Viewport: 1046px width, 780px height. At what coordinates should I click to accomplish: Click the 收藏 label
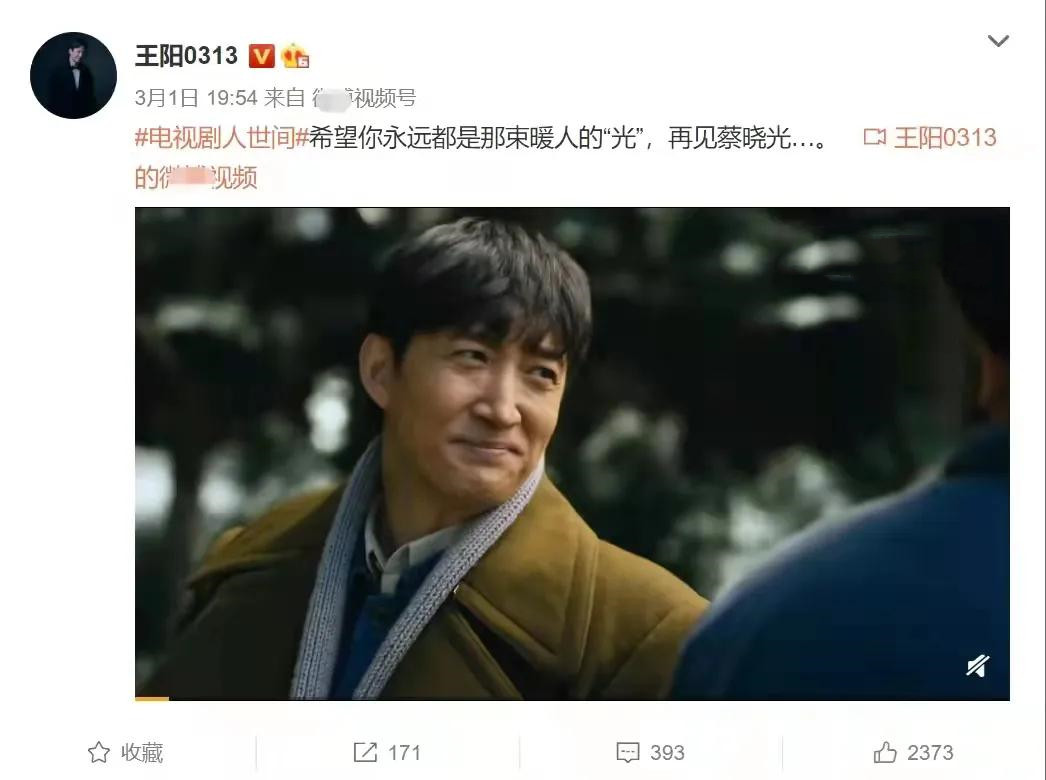[141, 753]
